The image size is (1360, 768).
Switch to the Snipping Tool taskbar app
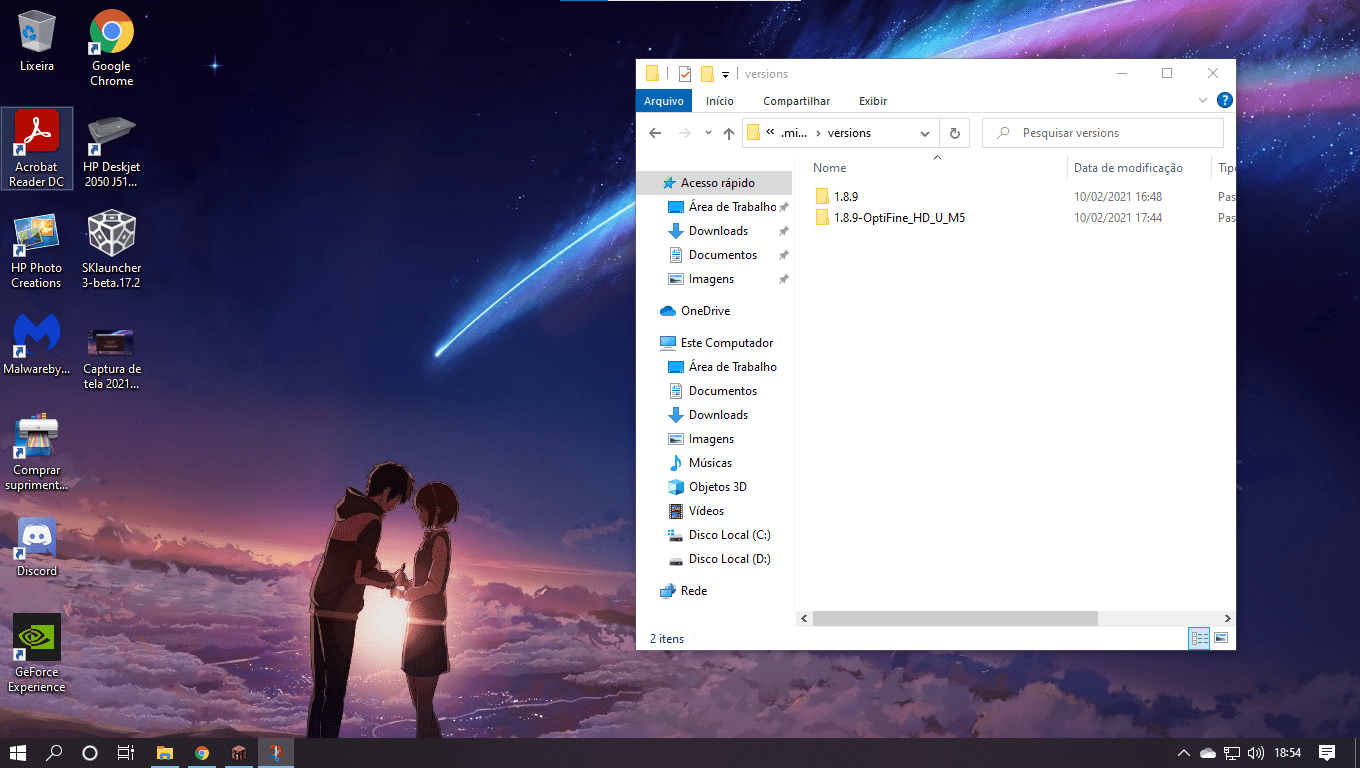tap(276, 753)
